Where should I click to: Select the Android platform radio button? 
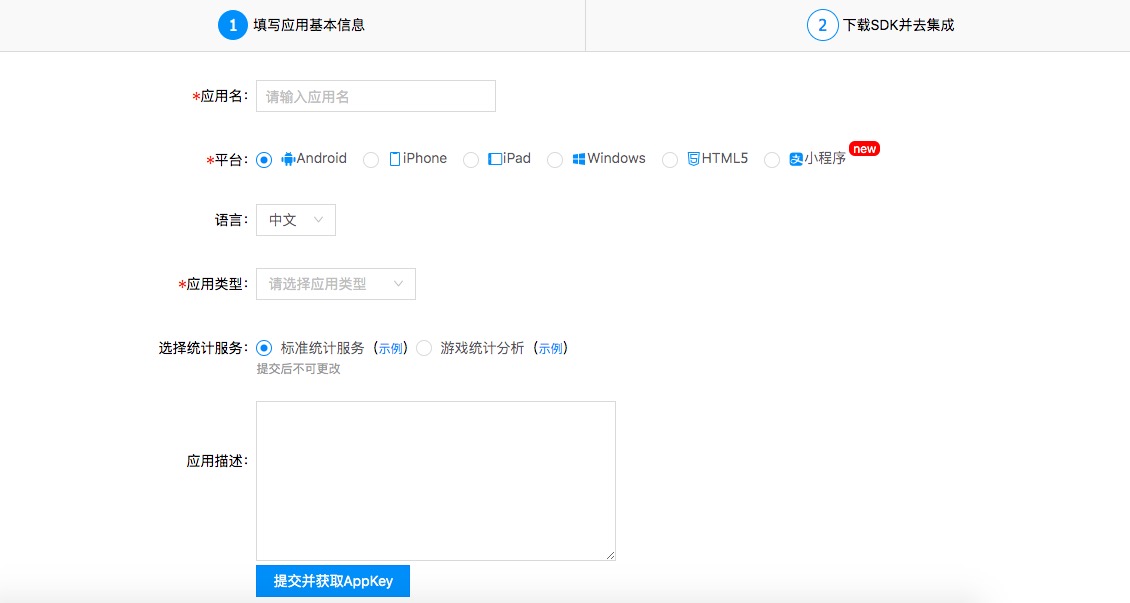[x=264, y=160]
